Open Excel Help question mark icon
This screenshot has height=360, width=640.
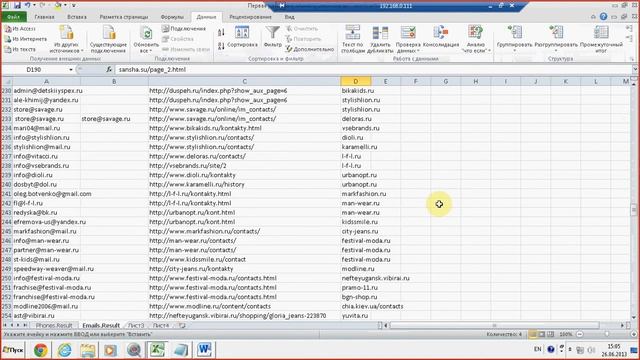[604, 17]
